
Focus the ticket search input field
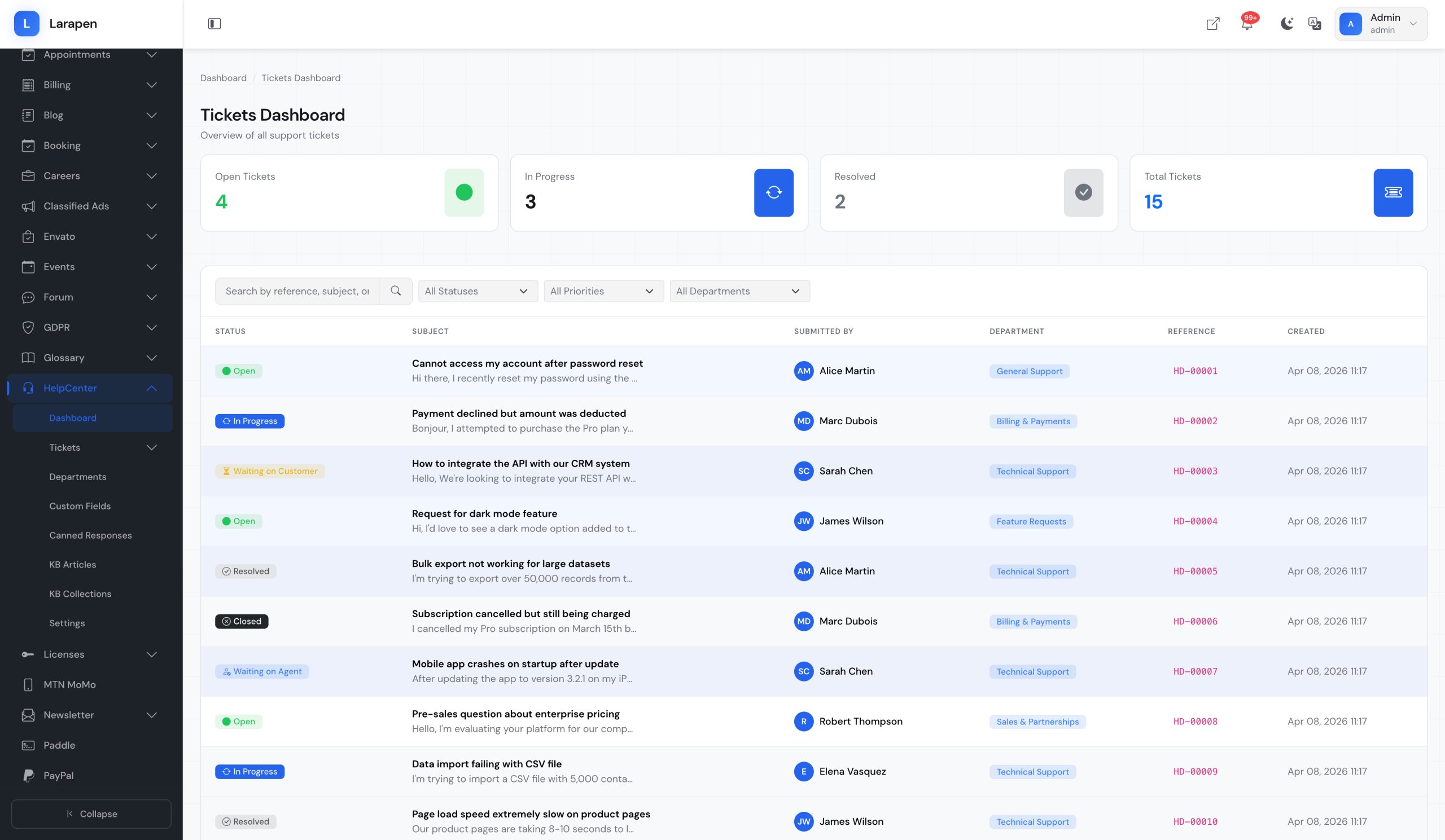point(297,291)
